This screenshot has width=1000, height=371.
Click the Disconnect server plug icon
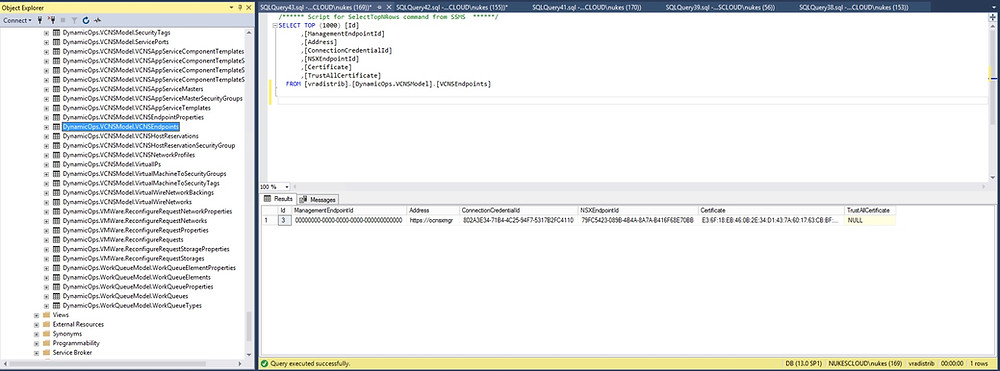(52, 20)
